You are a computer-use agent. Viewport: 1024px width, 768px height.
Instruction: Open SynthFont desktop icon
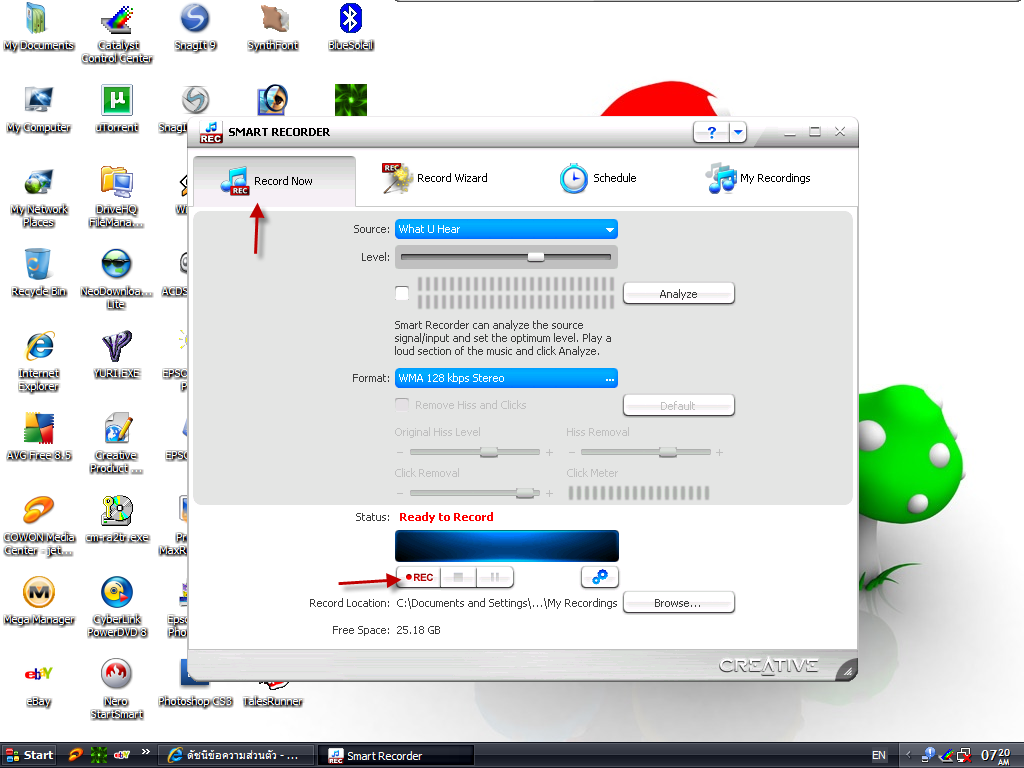[273, 27]
